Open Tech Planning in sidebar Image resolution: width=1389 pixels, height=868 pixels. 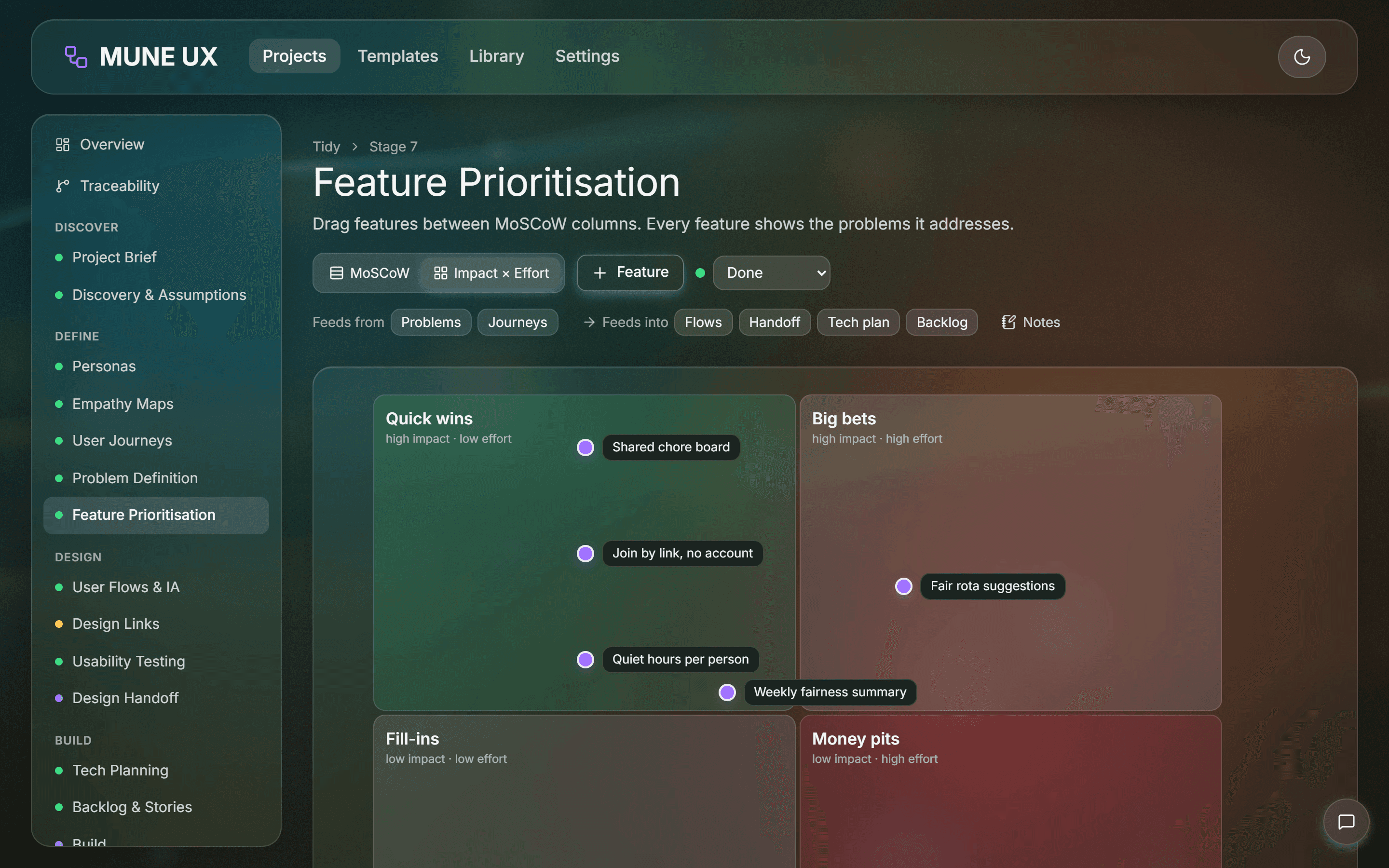point(156,771)
